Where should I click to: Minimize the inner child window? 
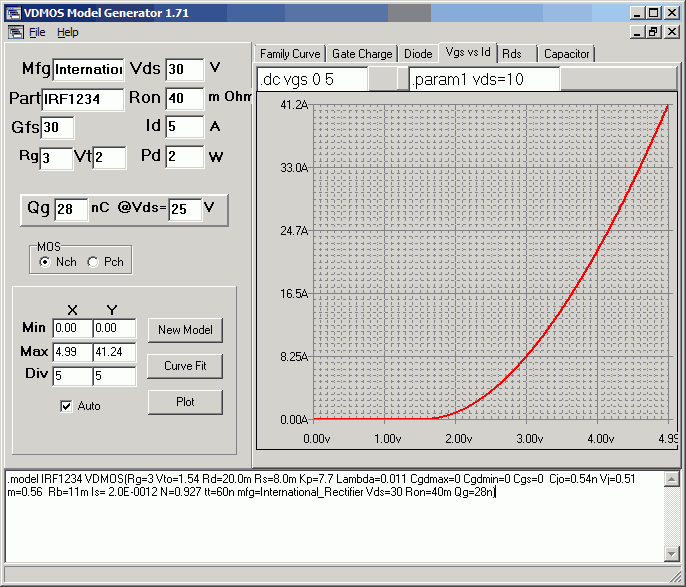point(636,32)
